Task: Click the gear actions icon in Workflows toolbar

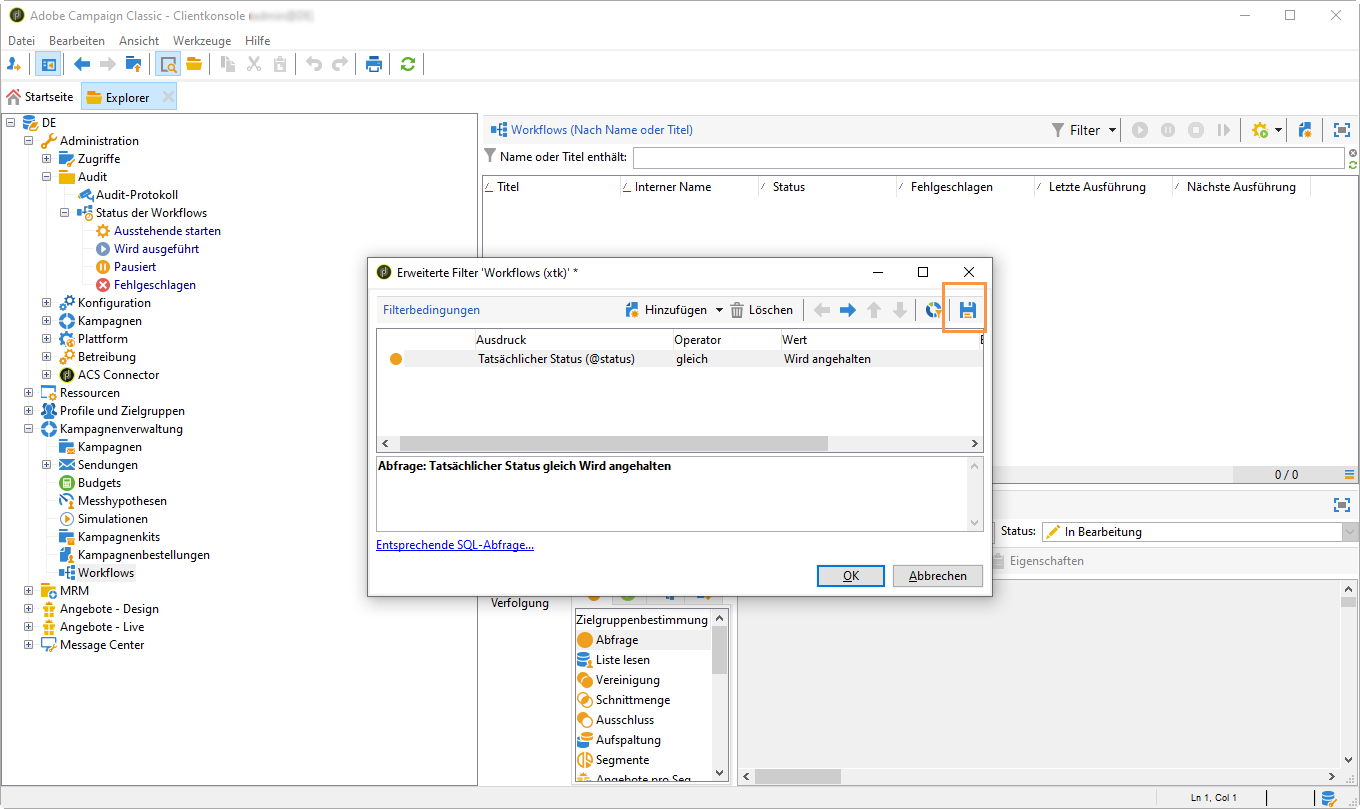Action: pyautogui.click(x=1259, y=130)
